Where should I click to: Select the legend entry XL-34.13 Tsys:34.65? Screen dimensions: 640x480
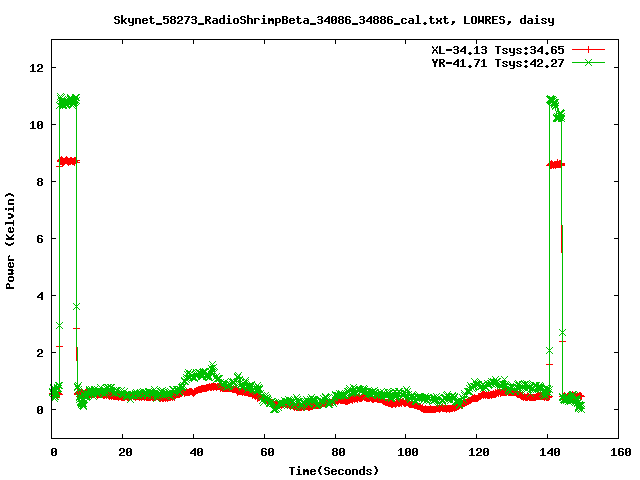pyautogui.click(x=498, y=50)
